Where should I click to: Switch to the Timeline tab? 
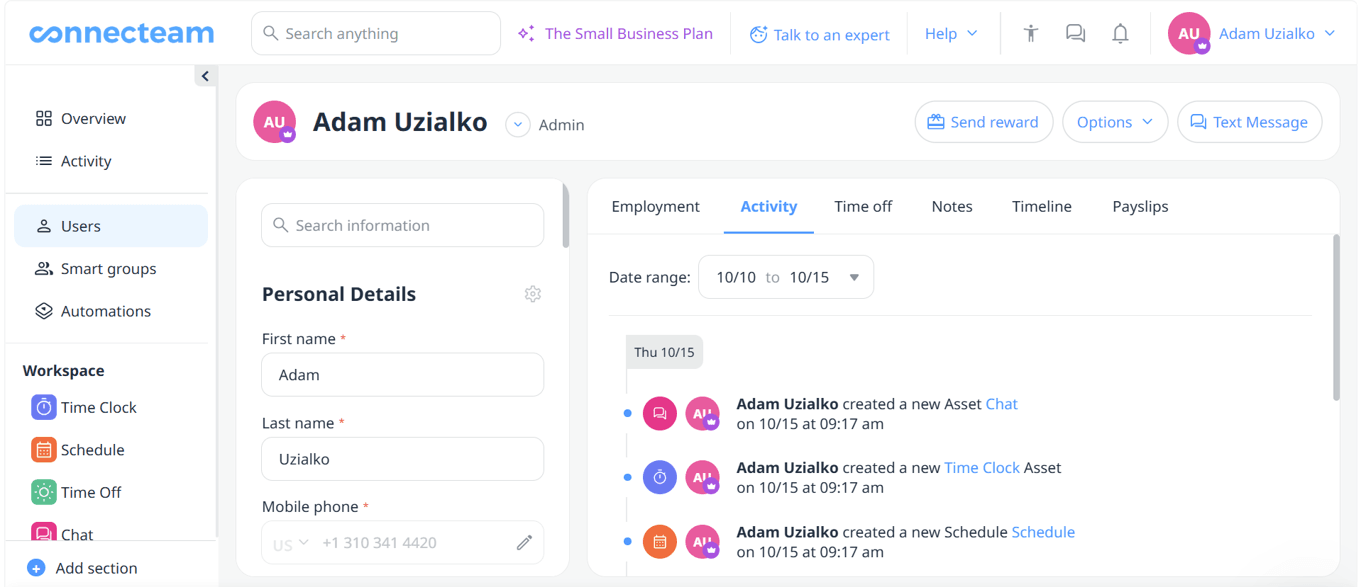click(1041, 206)
